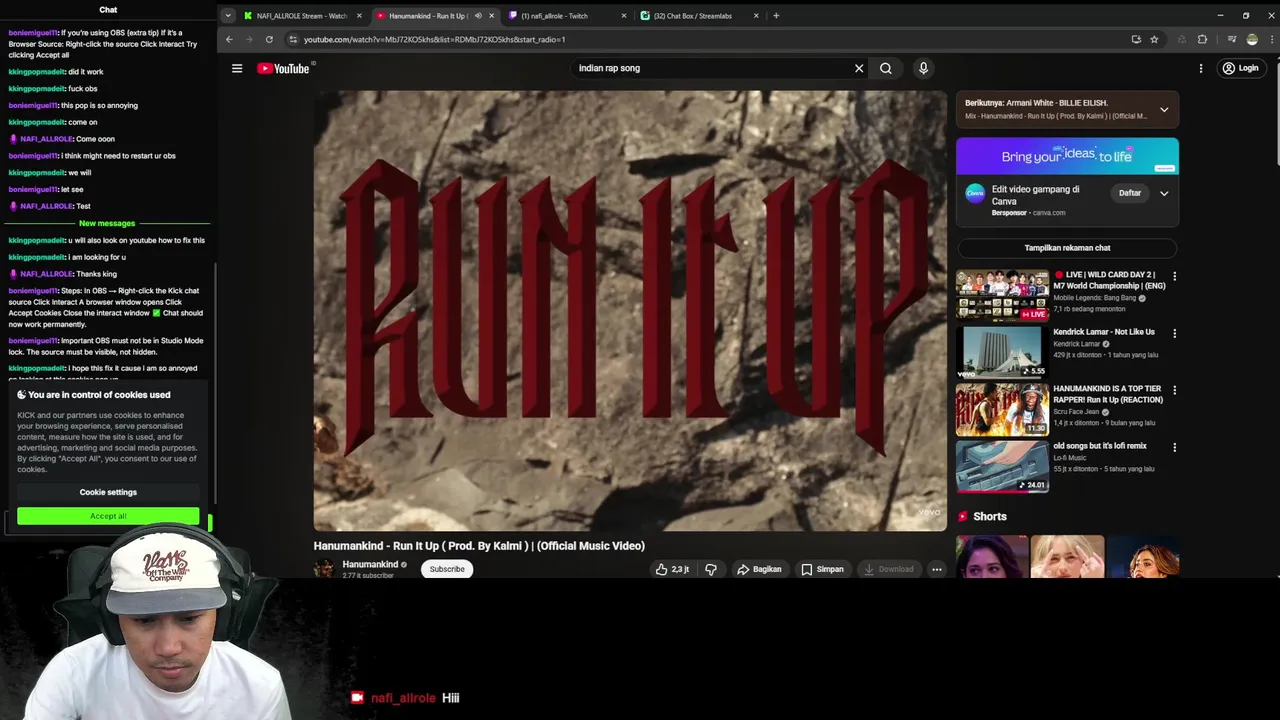This screenshot has width=1280, height=720.
Task: Click the Kendrick Lamar channel name text
Action: (1076, 344)
